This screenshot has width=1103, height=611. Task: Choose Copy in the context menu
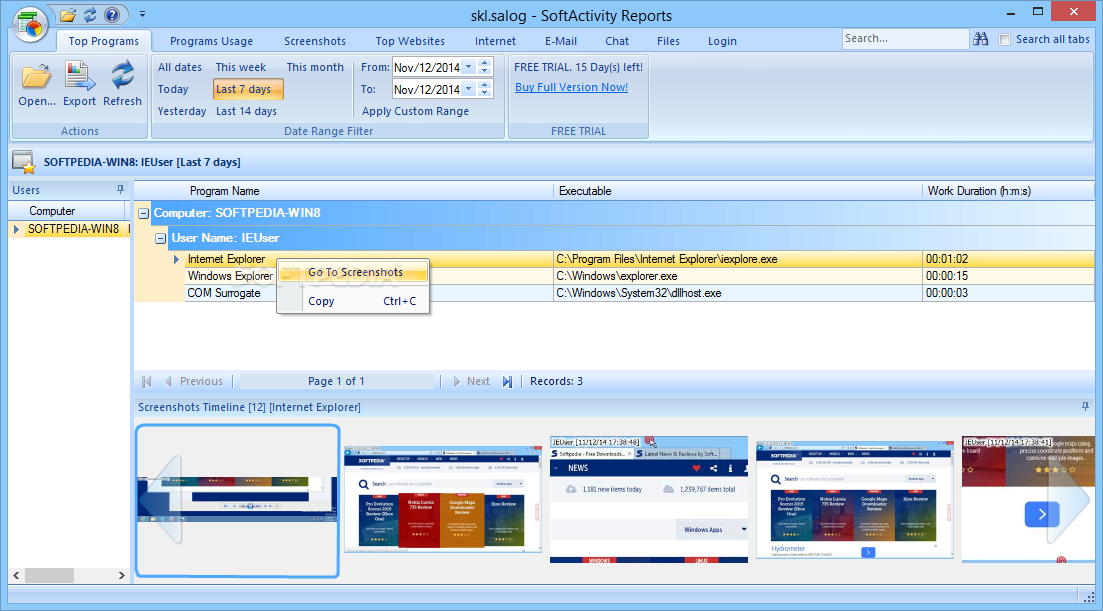(355, 301)
